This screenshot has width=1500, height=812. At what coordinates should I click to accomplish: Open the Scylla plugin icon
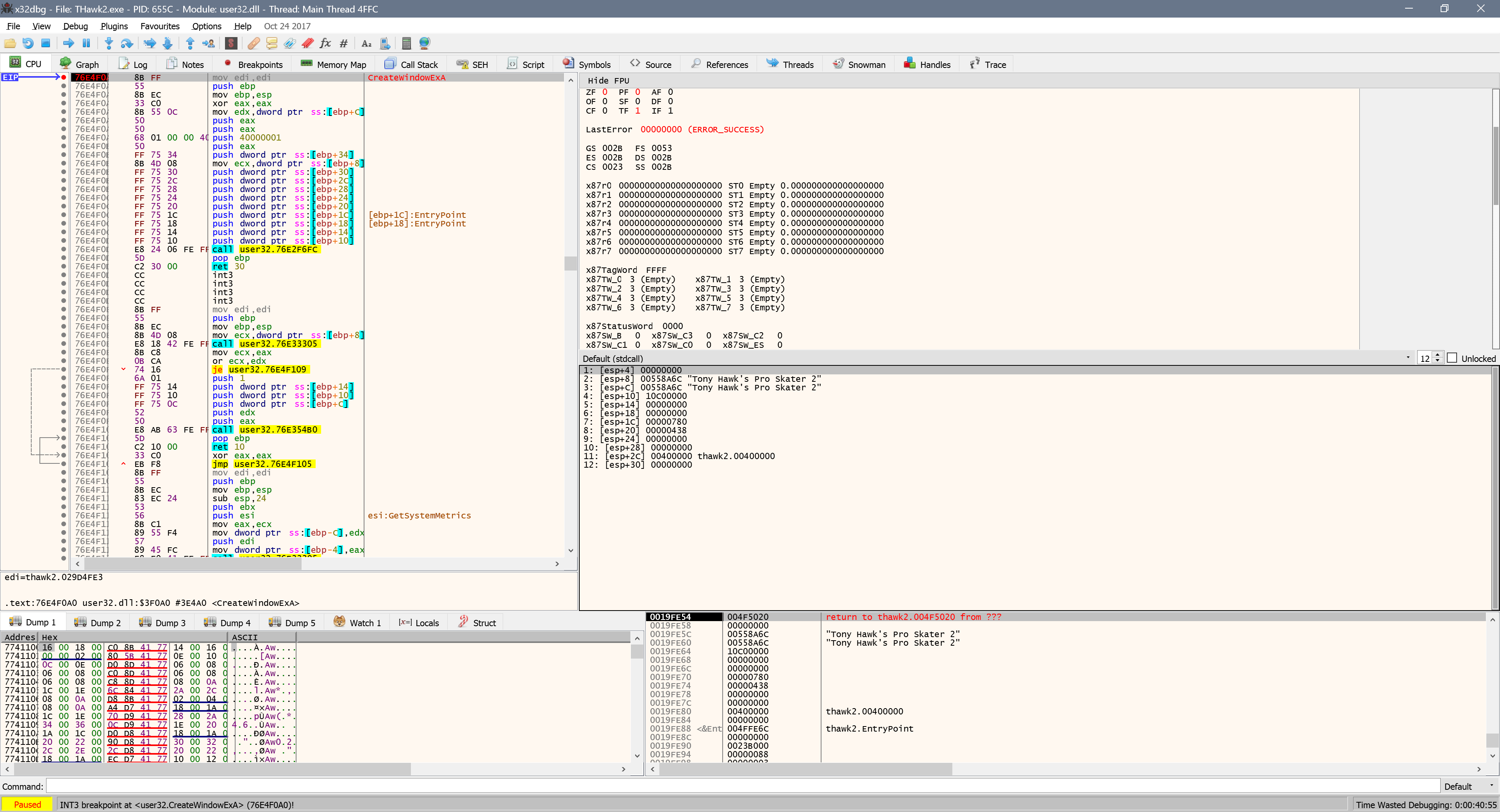pyautogui.click(x=231, y=43)
